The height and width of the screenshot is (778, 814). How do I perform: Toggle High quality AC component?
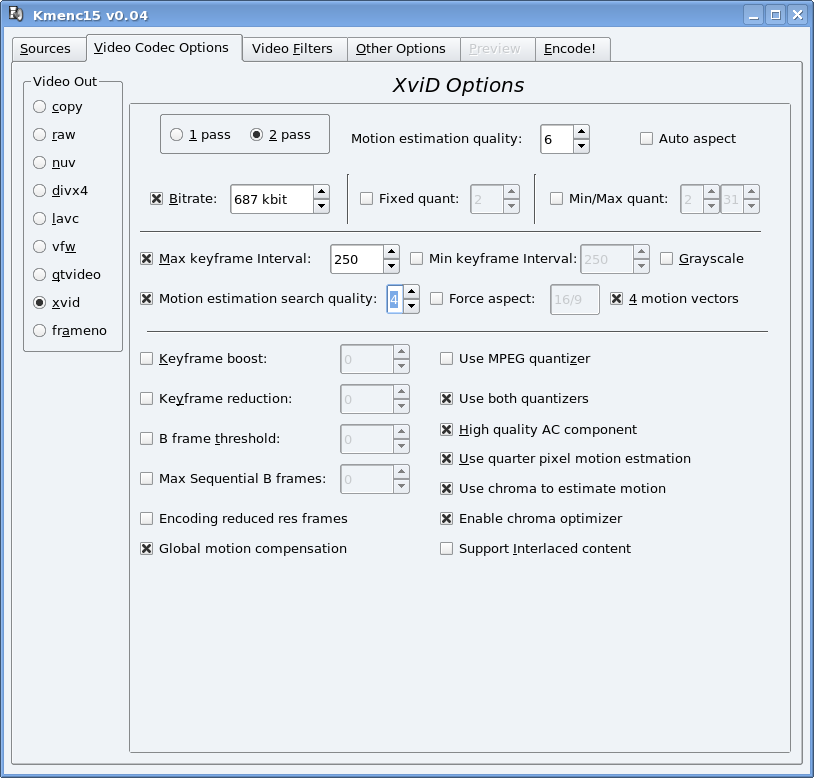[446, 430]
